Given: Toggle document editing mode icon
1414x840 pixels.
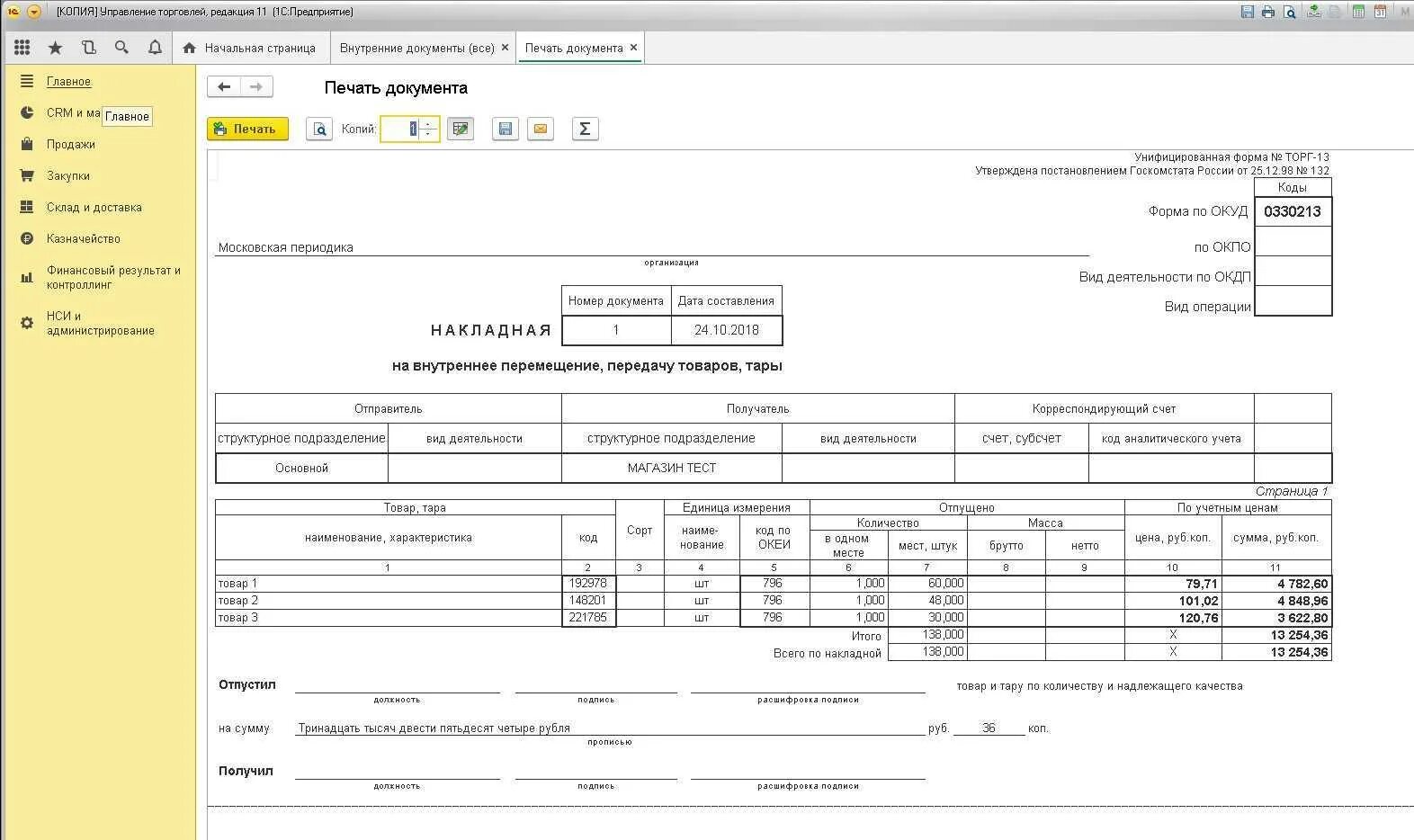Looking at the screenshot, I should click(x=461, y=129).
